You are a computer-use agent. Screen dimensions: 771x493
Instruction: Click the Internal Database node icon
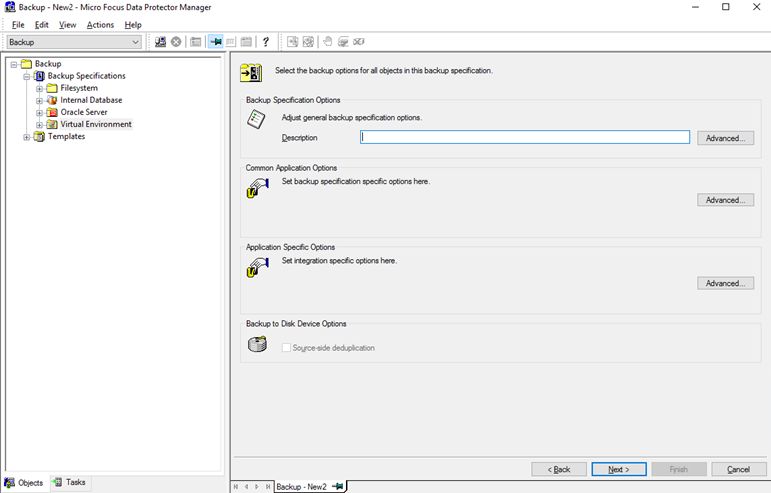click(x=52, y=100)
